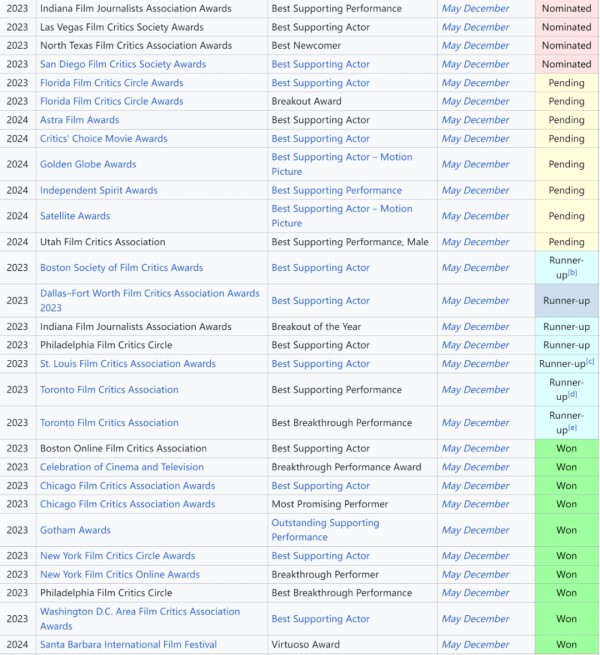The image size is (600, 655).
Task: Click Best Supporting Performance in Independent Spirit row
Action: click(x=336, y=190)
